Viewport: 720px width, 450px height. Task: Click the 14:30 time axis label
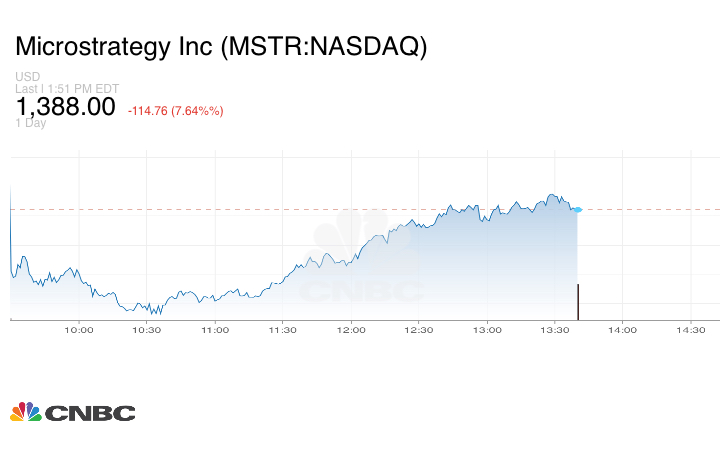coord(690,330)
